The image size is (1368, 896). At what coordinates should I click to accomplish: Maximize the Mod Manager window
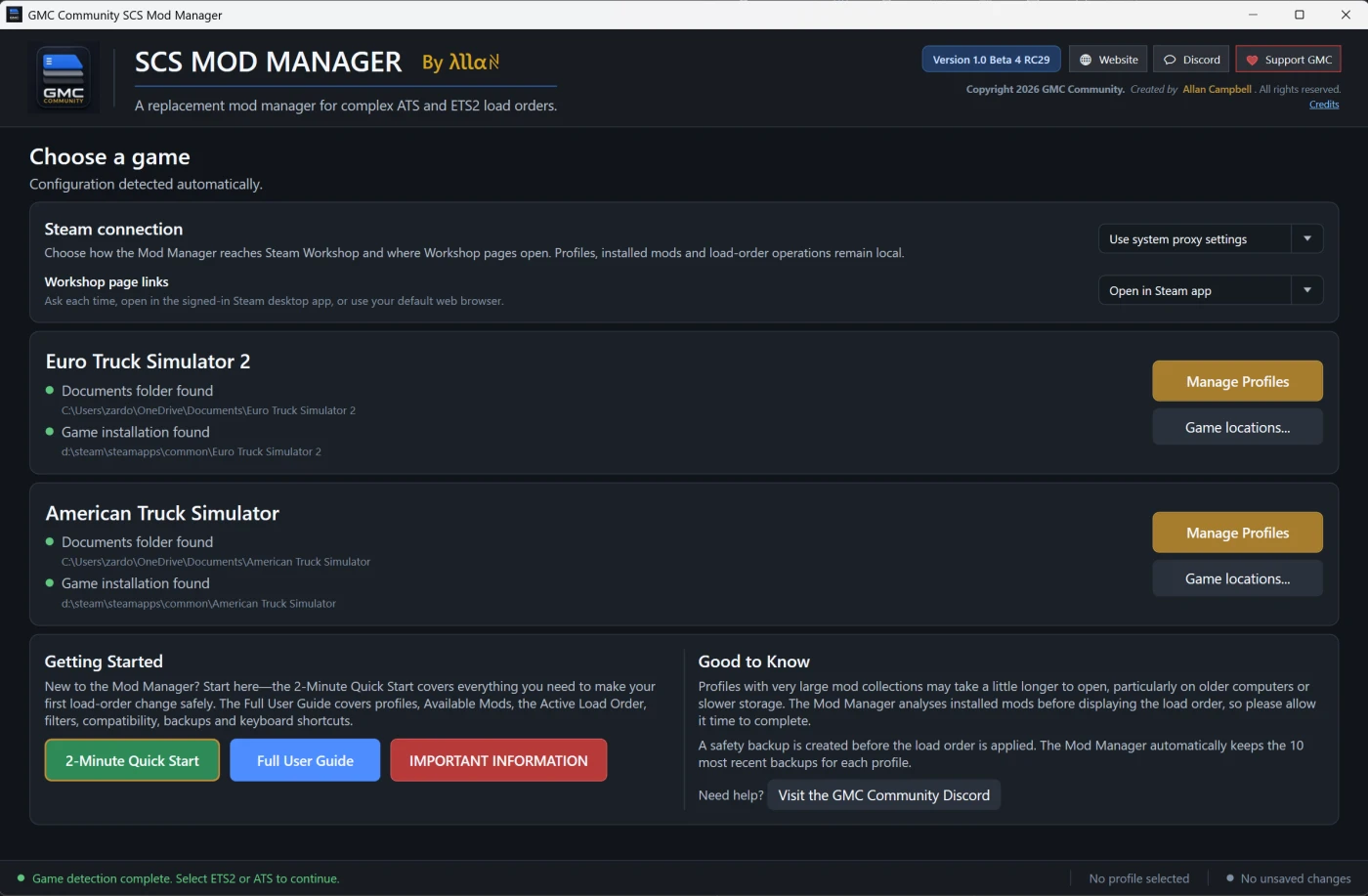click(1300, 15)
